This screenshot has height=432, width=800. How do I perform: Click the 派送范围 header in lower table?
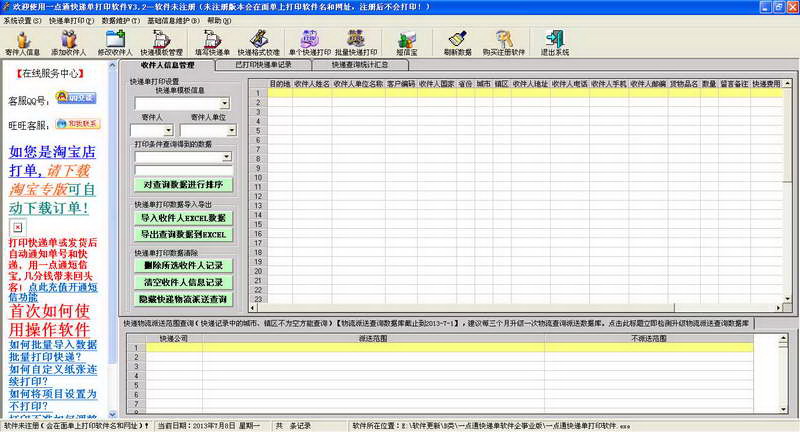coord(373,338)
